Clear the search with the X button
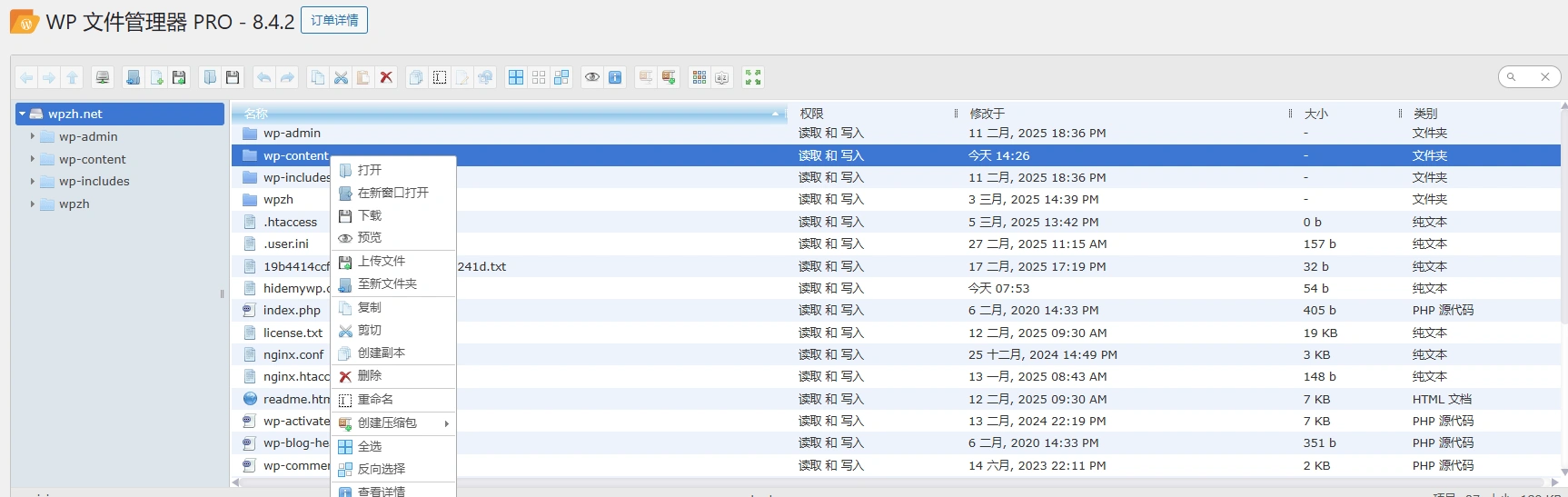The width and height of the screenshot is (1568, 497). click(x=1545, y=77)
